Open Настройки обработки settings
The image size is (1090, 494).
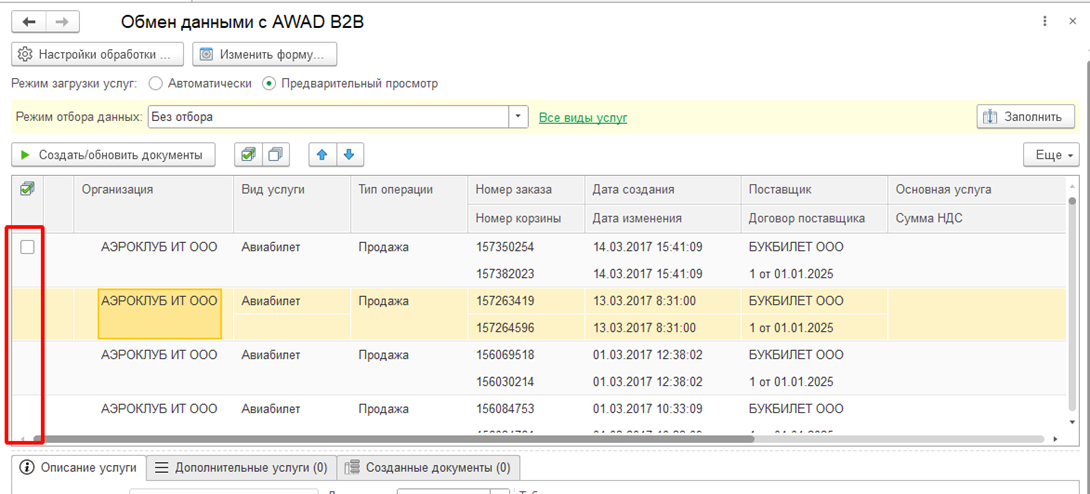tap(98, 54)
